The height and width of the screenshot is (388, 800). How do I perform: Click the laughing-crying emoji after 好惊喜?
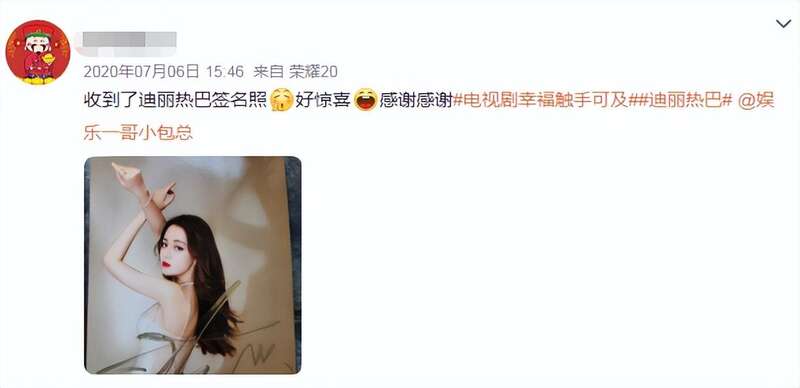[366, 100]
